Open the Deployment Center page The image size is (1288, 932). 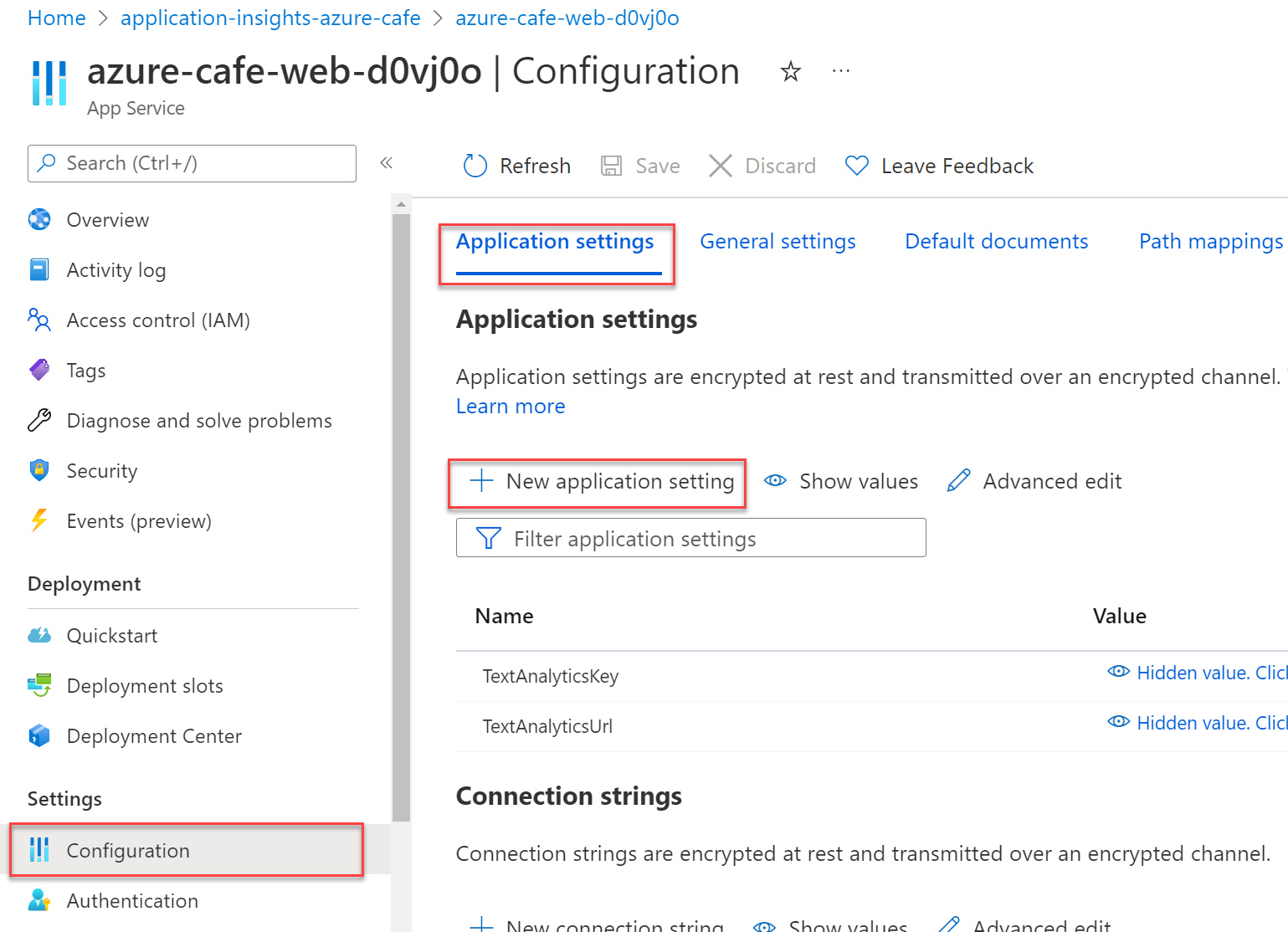tap(154, 736)
